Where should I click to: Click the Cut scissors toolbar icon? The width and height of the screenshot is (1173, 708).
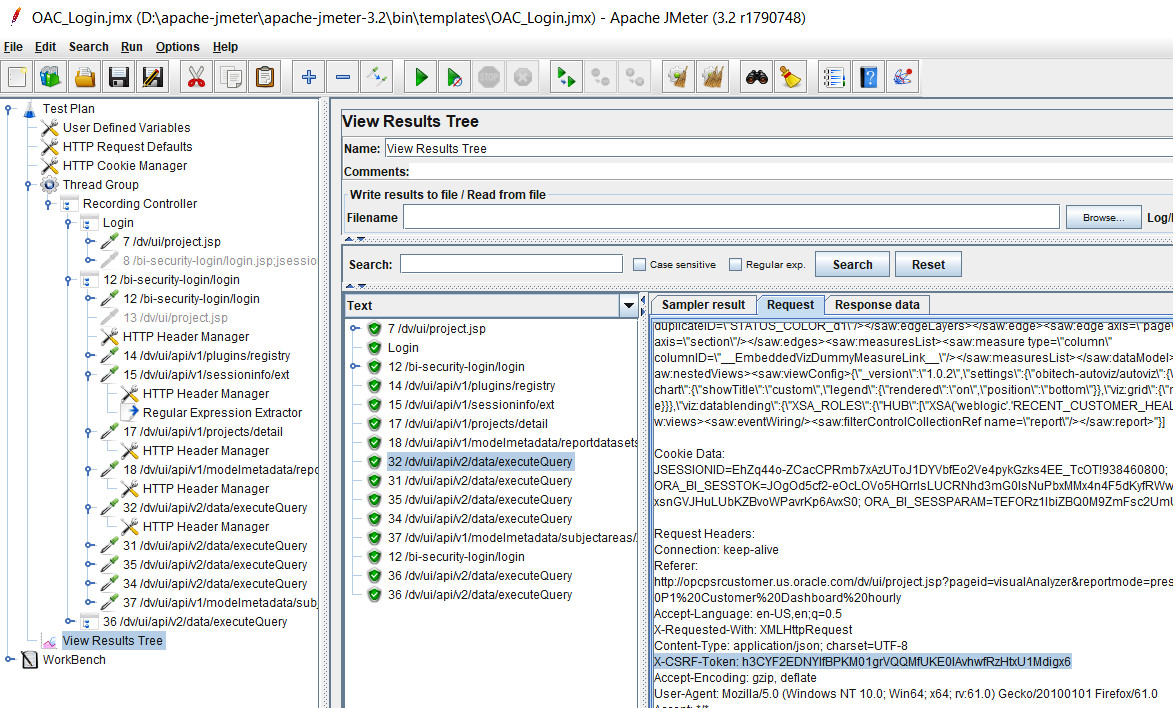point(196,76)
